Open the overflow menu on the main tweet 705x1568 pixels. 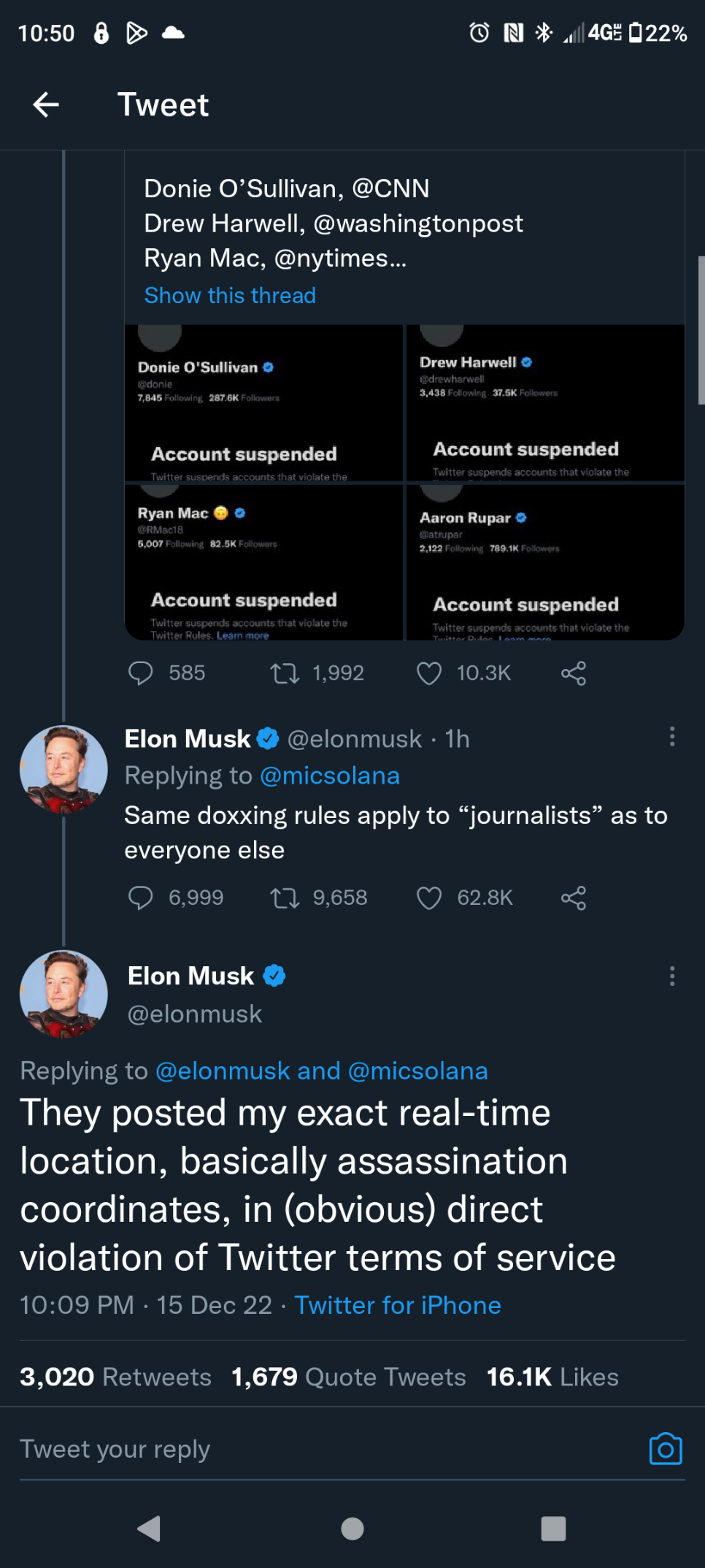(671, 976)
